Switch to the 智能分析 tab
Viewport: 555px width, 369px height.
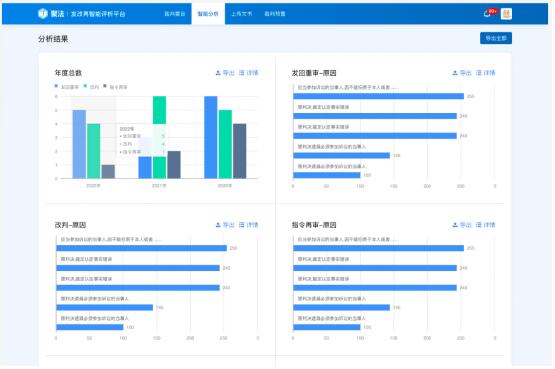(x=208, y=14)
